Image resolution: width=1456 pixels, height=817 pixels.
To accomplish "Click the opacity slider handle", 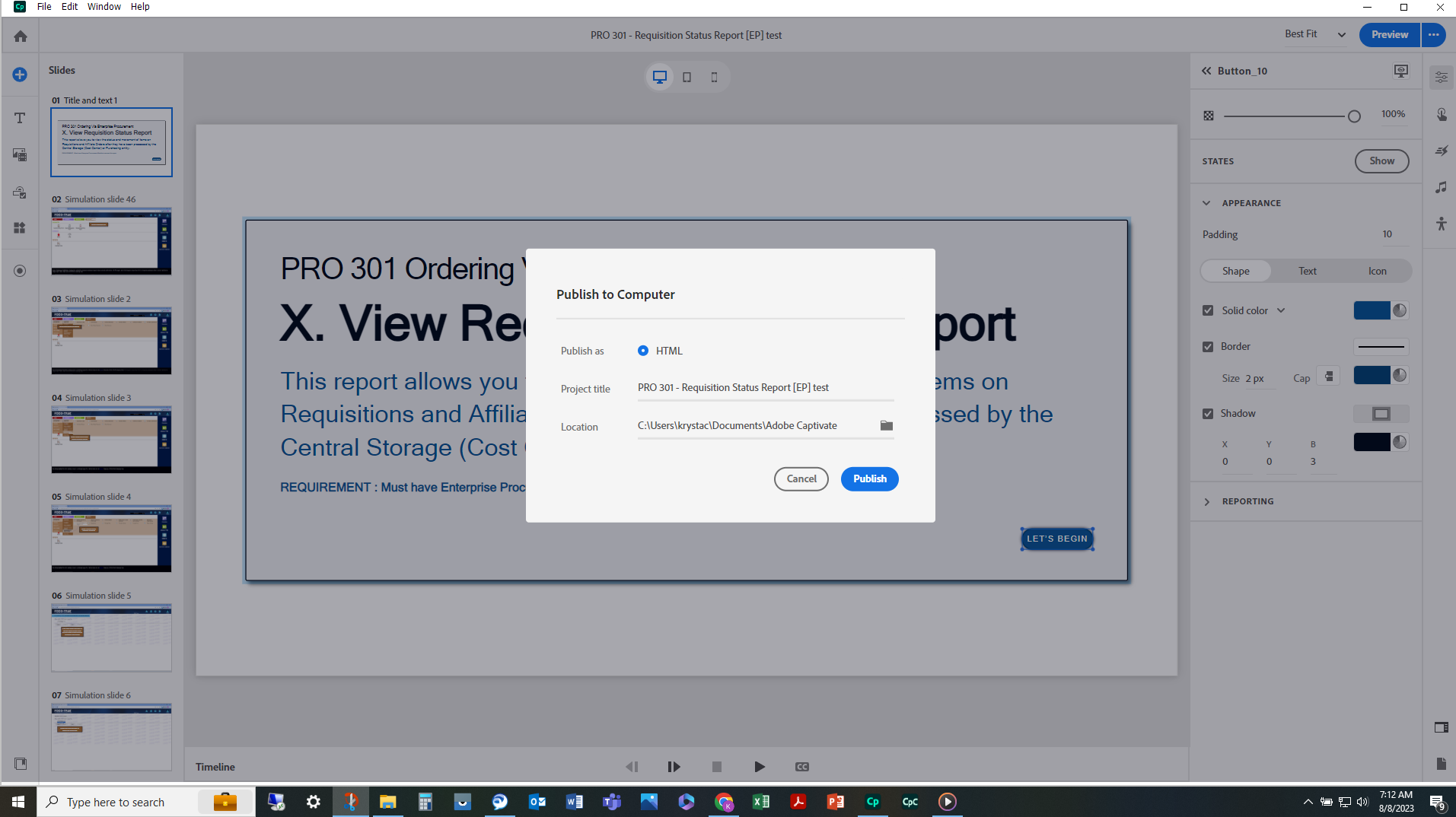I will (x=1354, y=116).
